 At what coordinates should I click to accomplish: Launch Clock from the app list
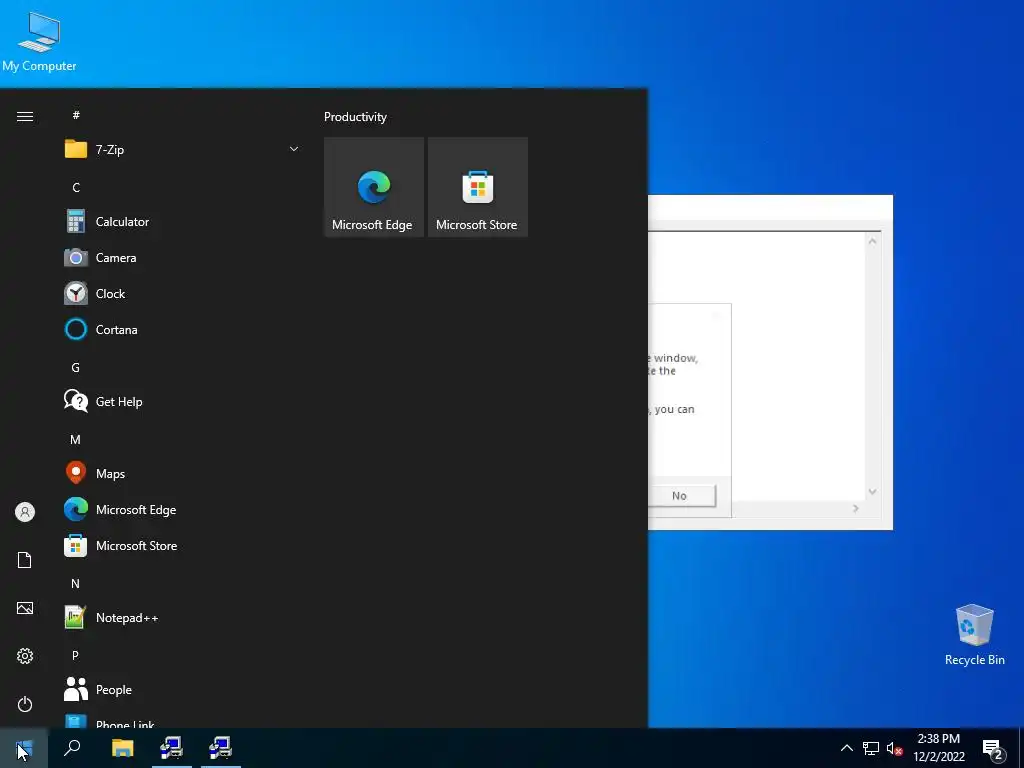click(181, 293)
